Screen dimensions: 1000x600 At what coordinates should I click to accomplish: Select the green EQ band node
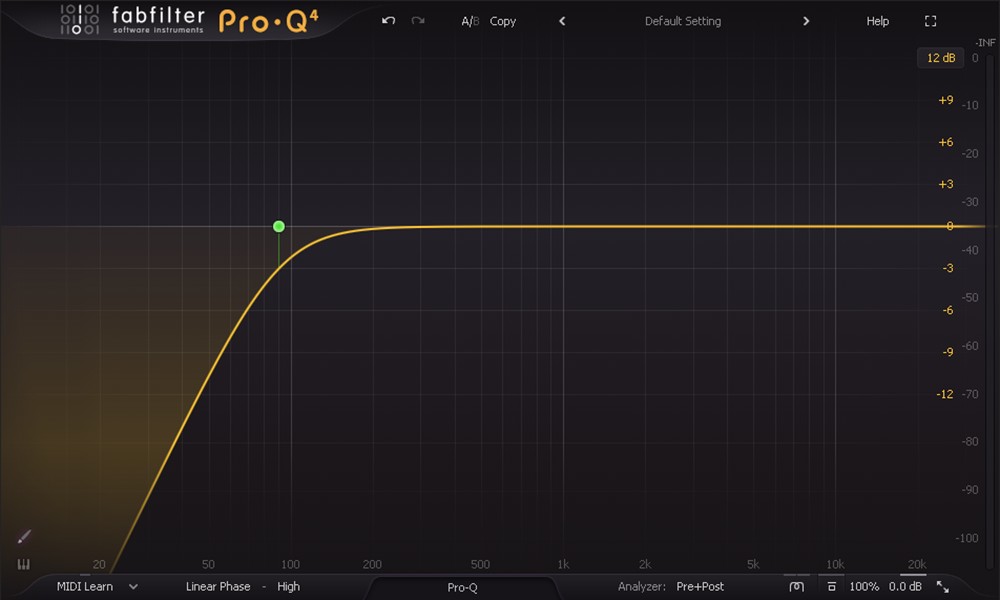click(x=279, y=226)
